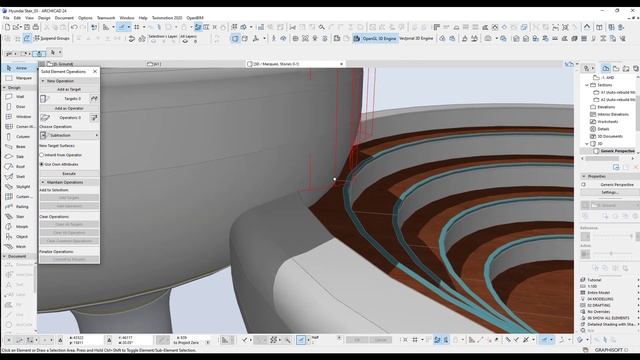Collapse the Document toolbox group
Image resolution: width=640 pixels, height=360 pixels.
click(4, 256)
